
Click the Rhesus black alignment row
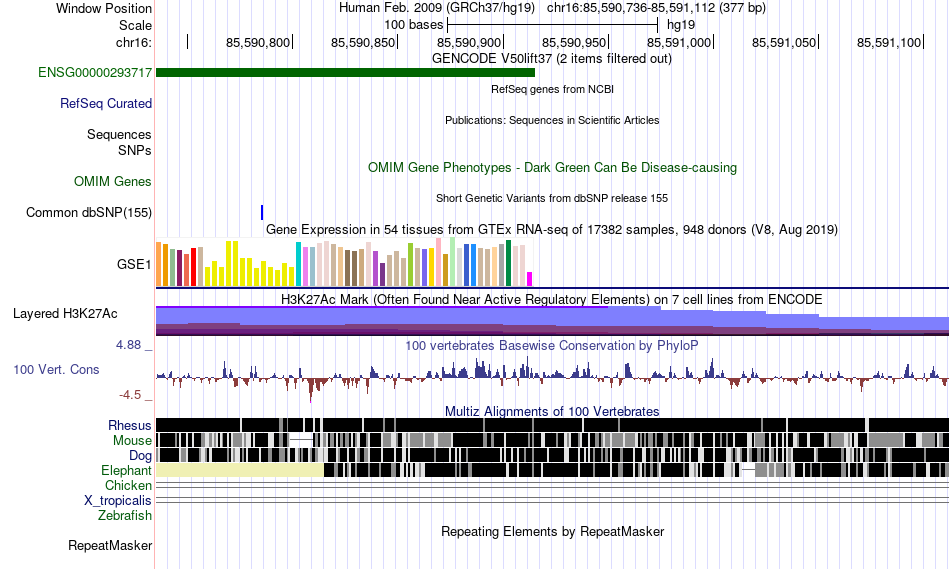pos(552,425)
